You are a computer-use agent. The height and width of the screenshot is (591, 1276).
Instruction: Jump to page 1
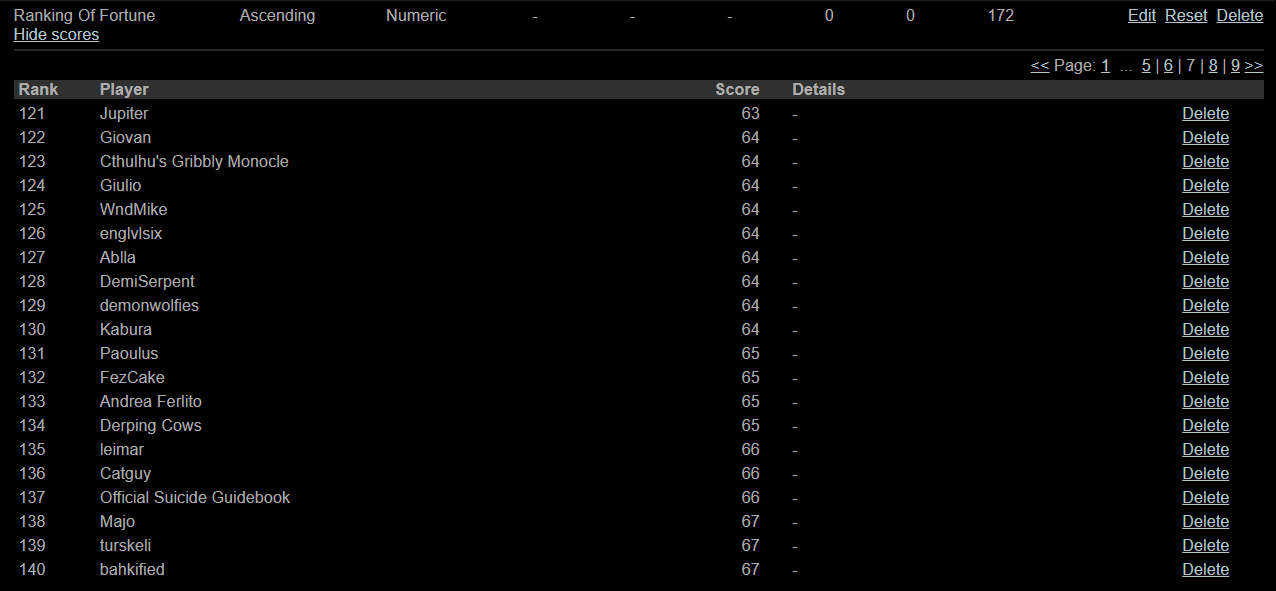coord(1105,66)
